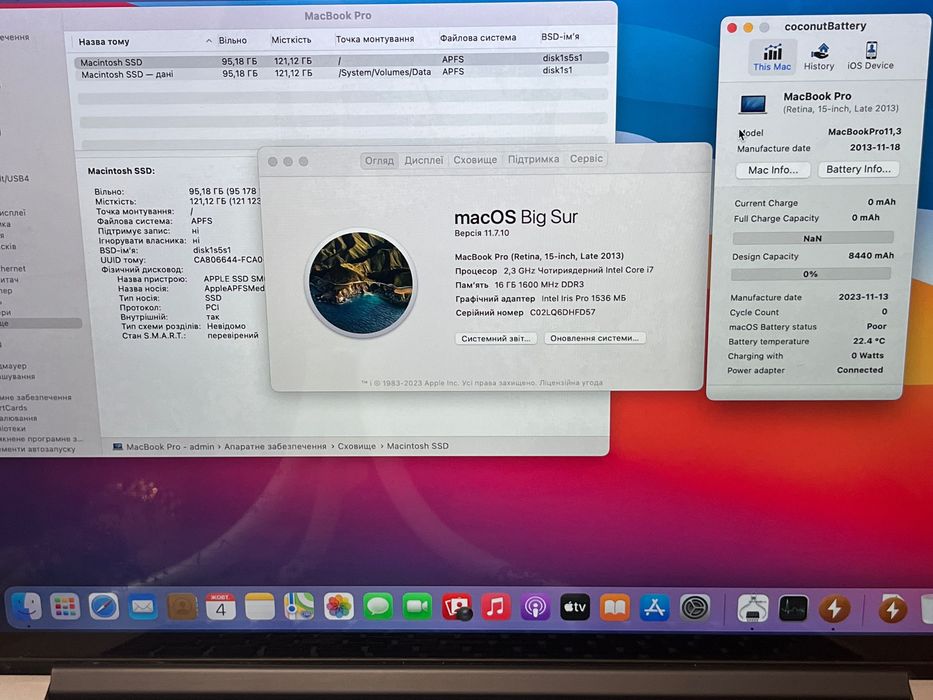
Task: Click the BSD-ім'я column header
Action: click(560, 36)
